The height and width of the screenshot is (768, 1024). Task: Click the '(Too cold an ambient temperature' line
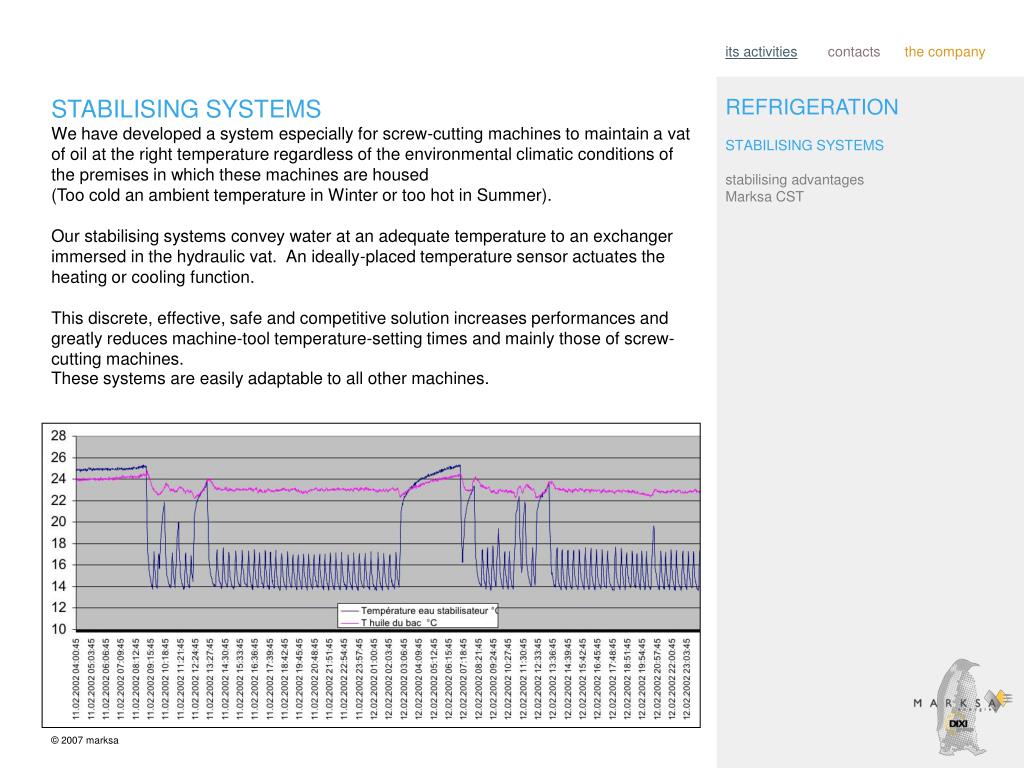301,195
